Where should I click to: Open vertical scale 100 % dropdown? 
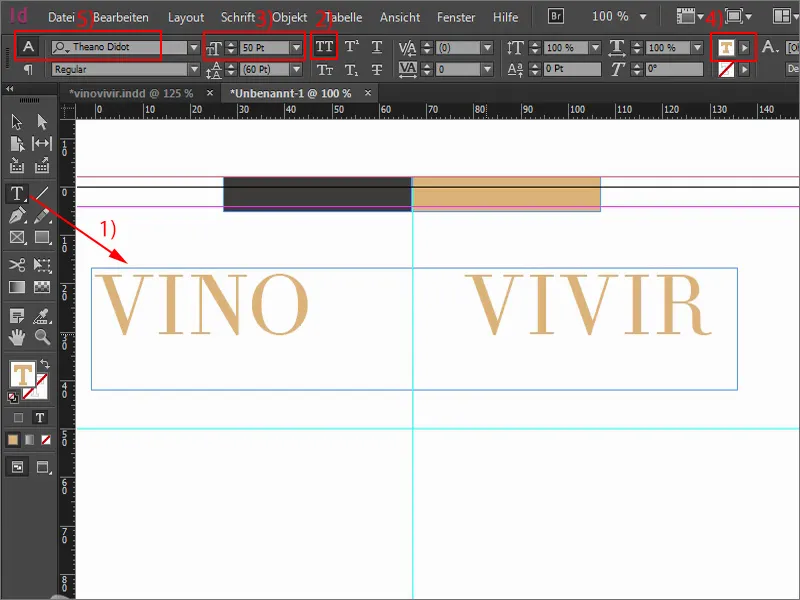595,47
